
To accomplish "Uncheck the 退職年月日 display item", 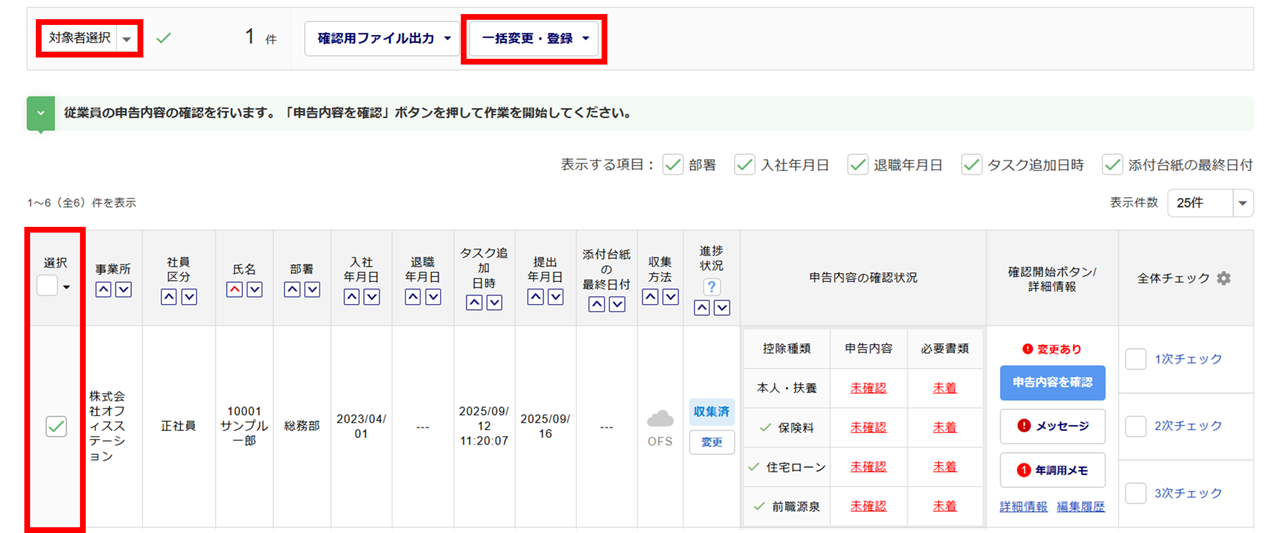I will 858,165.
